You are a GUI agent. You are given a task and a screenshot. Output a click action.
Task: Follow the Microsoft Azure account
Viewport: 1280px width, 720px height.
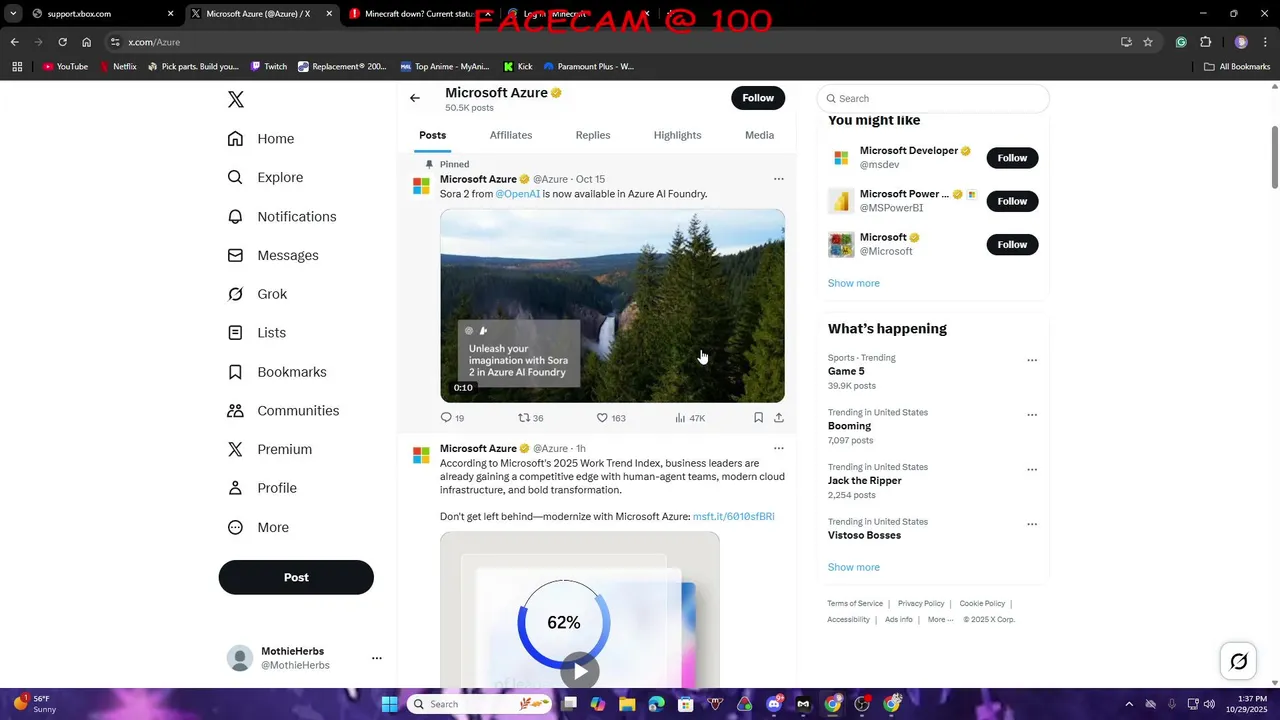758,98
